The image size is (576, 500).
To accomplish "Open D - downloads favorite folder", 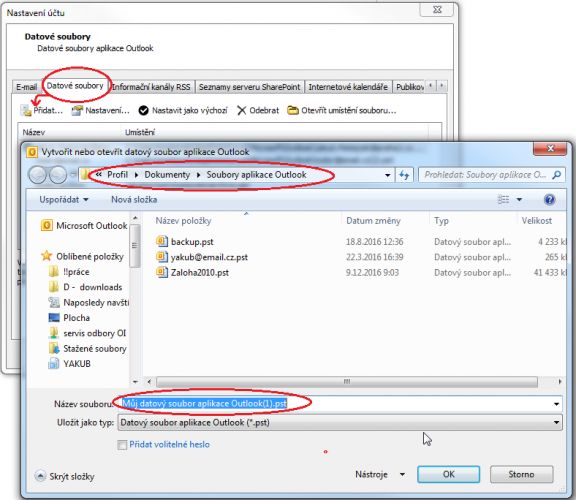I will coord(85,287).
